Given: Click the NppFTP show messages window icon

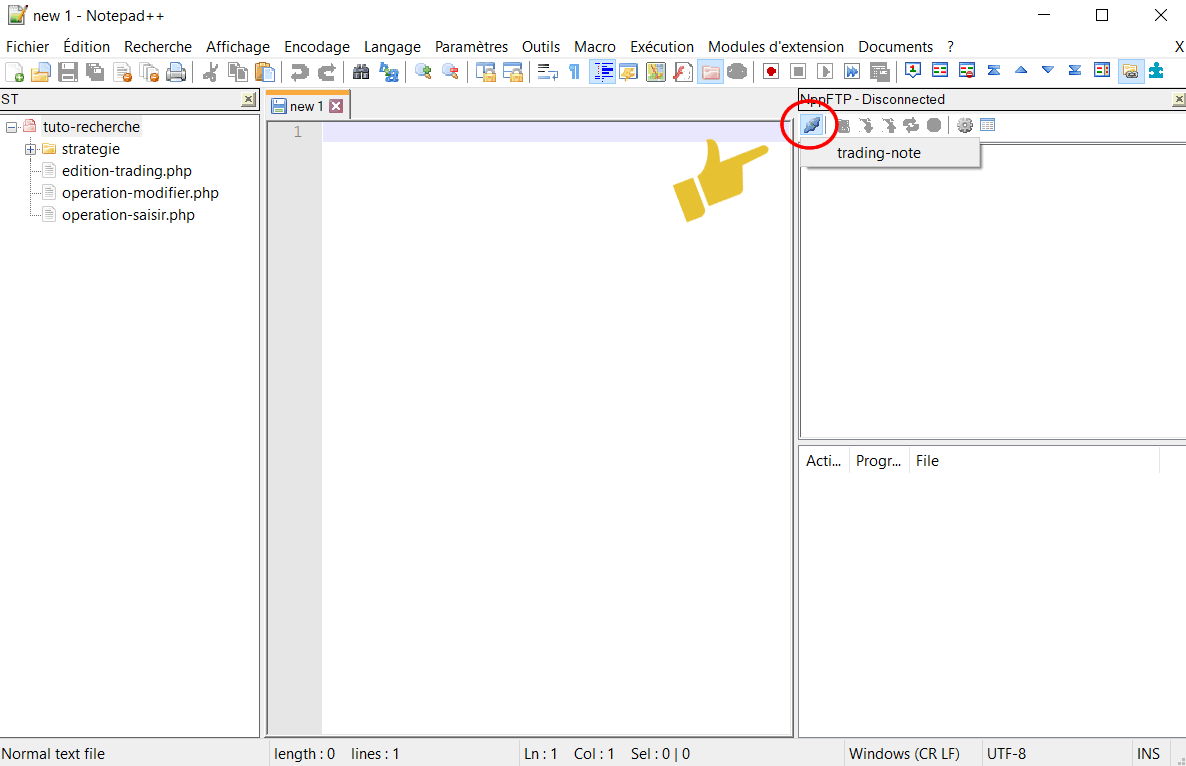Looking at the screenshot, I should [988, 125].
